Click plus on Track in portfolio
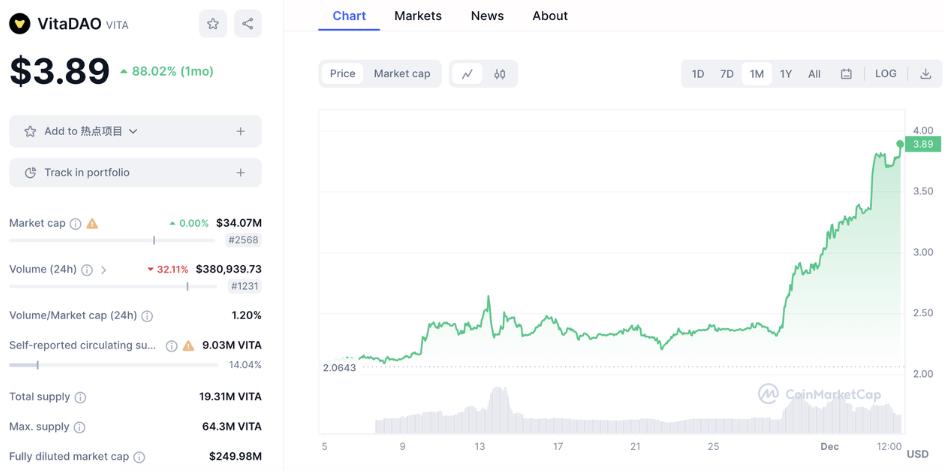944x474 pixels. coord(241,173)
